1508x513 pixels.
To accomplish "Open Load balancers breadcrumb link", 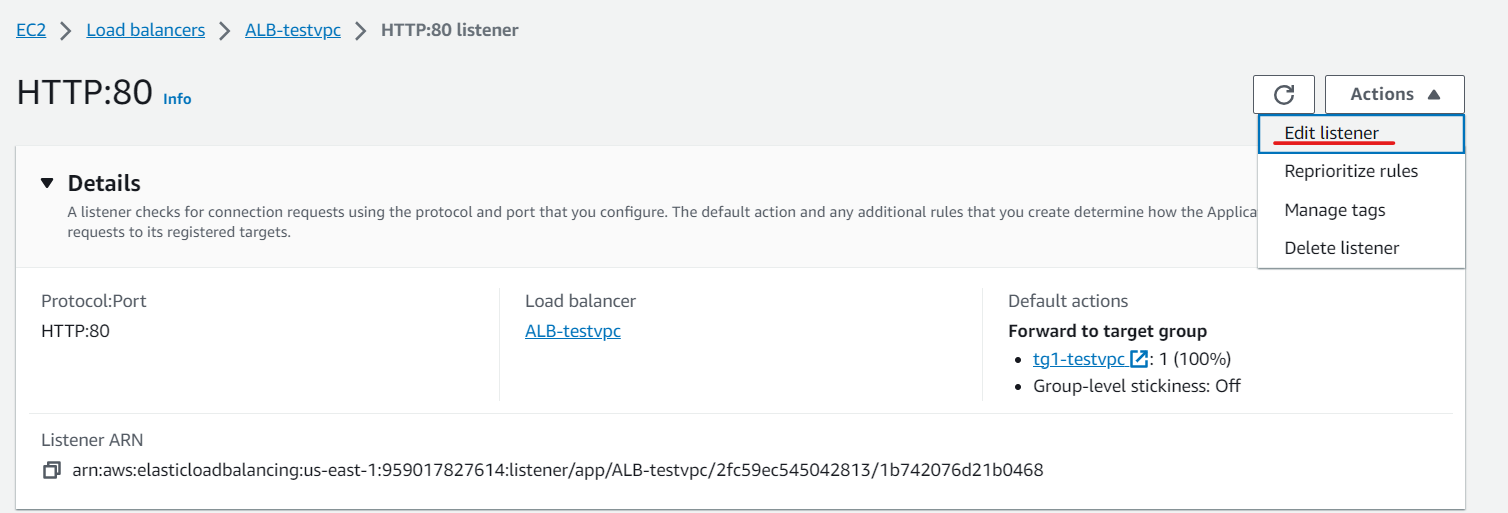I will pos(146,30).
